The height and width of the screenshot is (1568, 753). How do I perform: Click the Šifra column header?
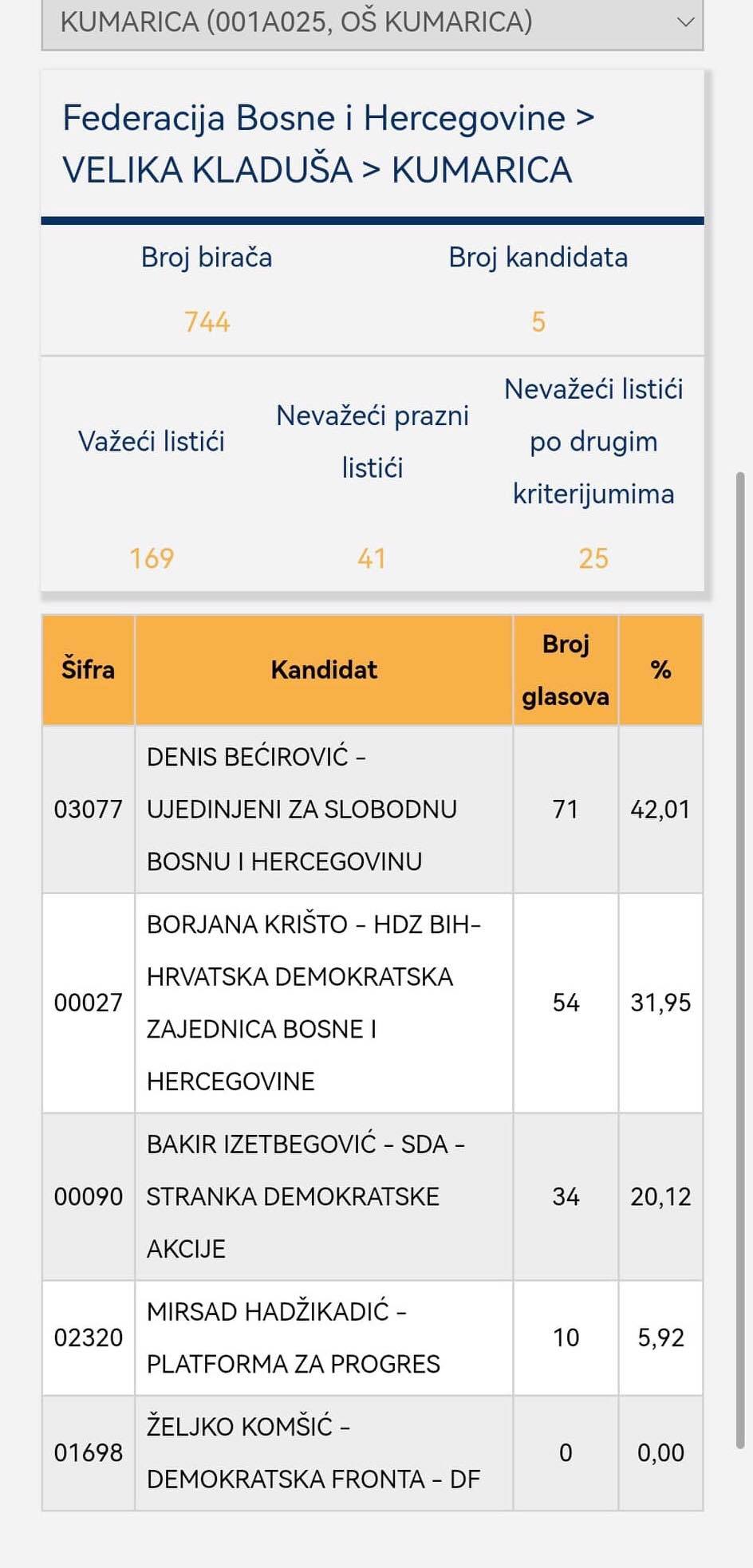pyautogui.click(x=88, y=670)
